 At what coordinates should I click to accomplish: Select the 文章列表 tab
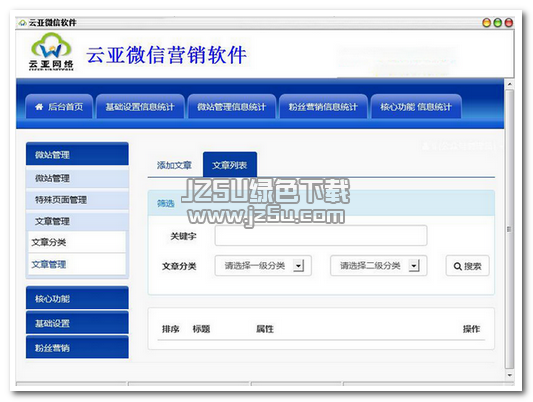pyautogui.click(x=230, y=165)
